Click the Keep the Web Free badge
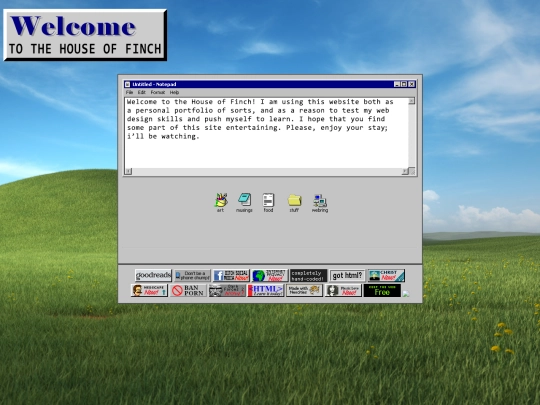 pyautogui.click(x=382, y=290)
